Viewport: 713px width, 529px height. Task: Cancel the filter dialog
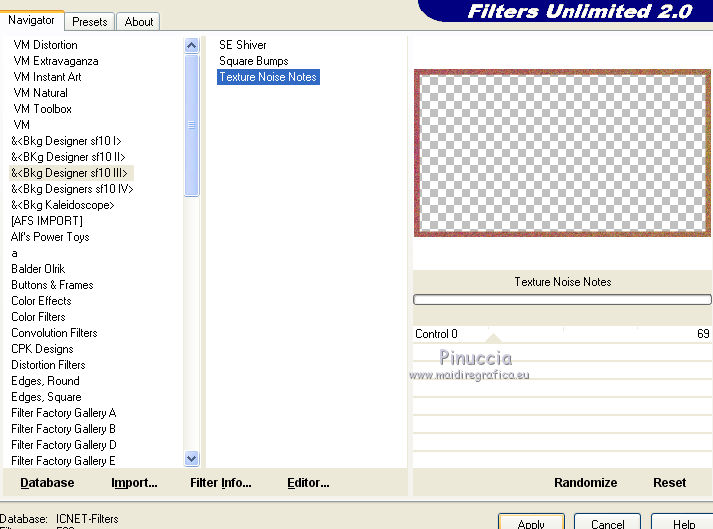click(608, 522)
